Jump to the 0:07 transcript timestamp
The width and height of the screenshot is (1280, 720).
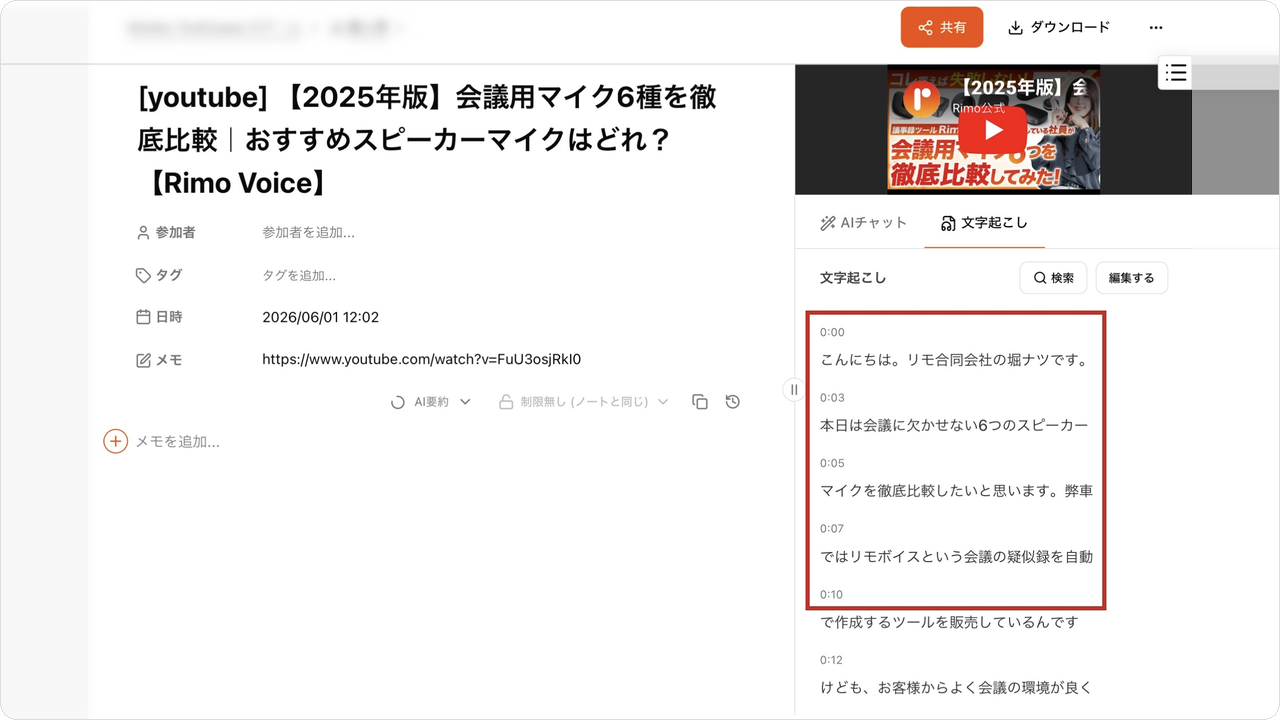pyautogui.click(x=832, y=528)
